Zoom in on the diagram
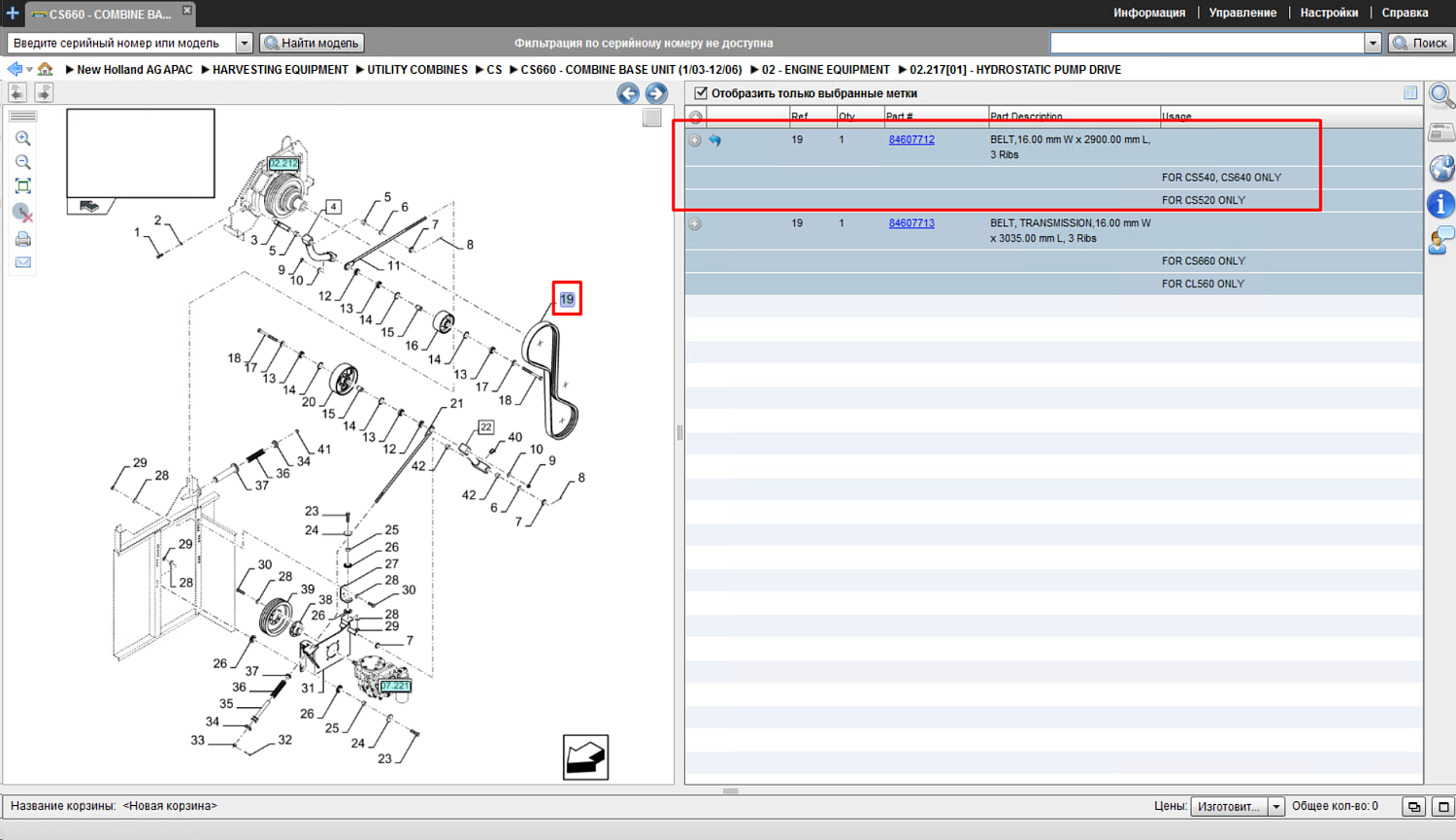 pos(22,139)
